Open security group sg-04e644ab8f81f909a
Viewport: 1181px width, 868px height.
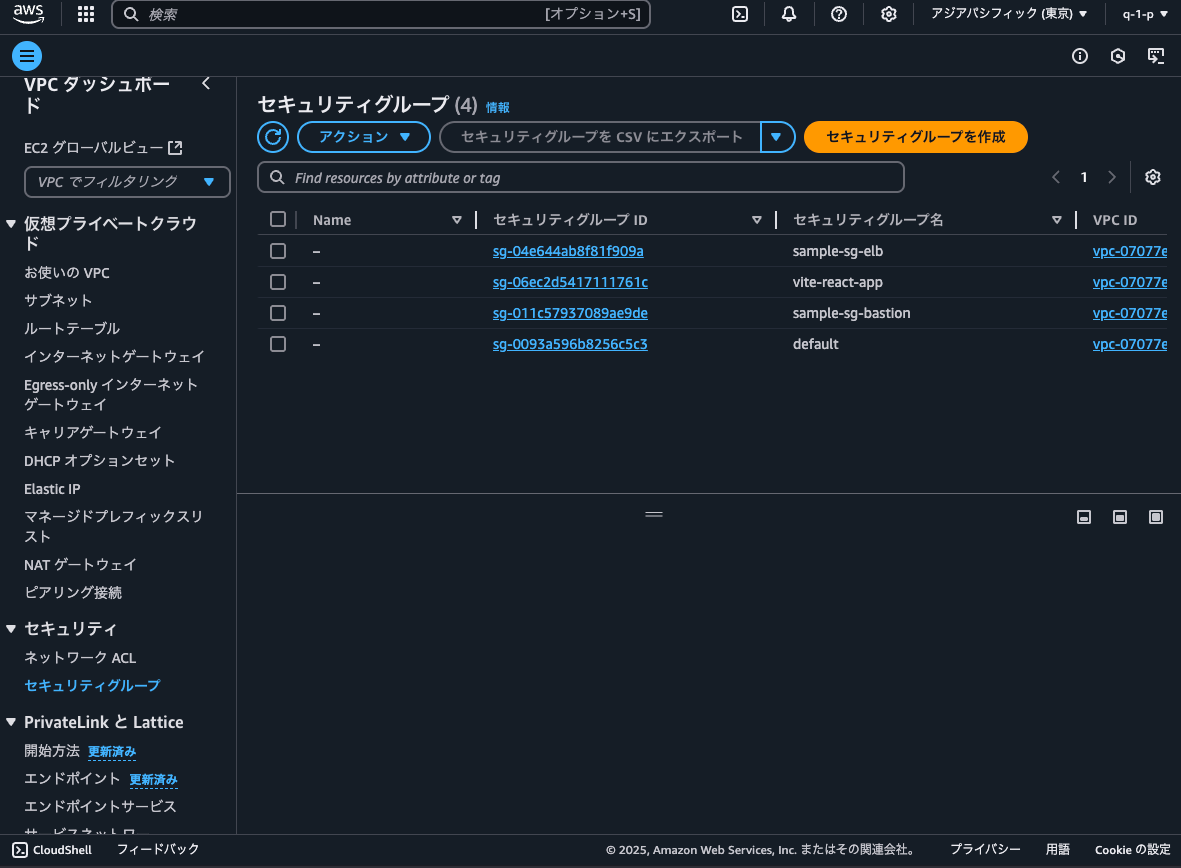click(568, 251)
